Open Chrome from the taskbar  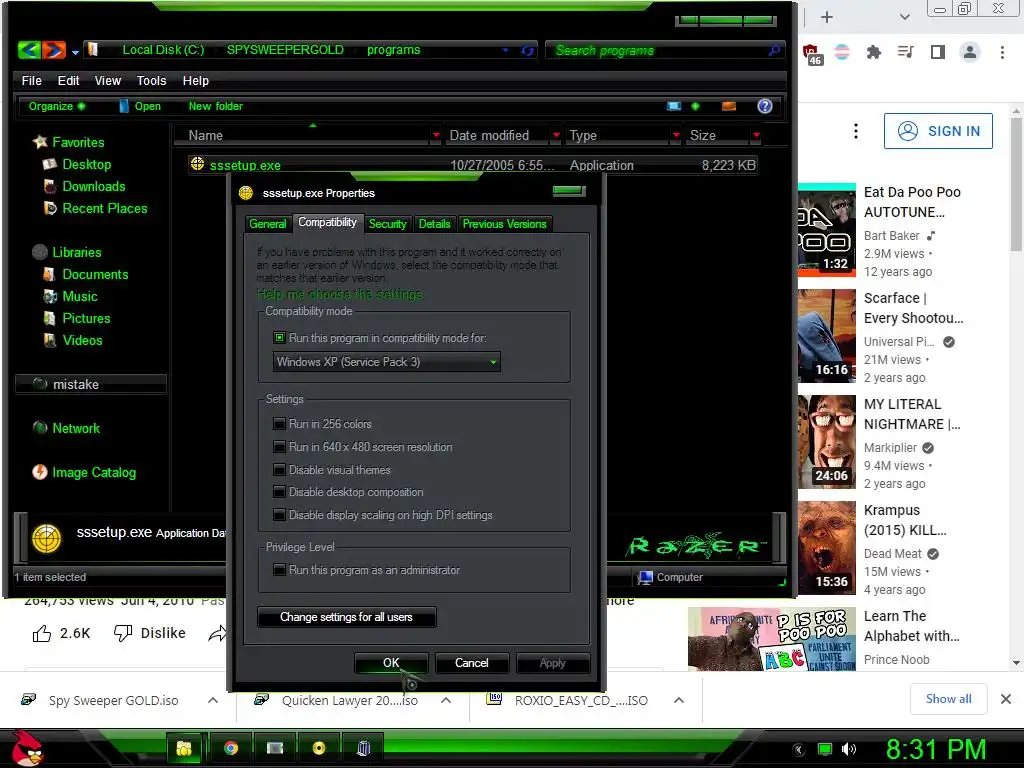coord(231,748)
